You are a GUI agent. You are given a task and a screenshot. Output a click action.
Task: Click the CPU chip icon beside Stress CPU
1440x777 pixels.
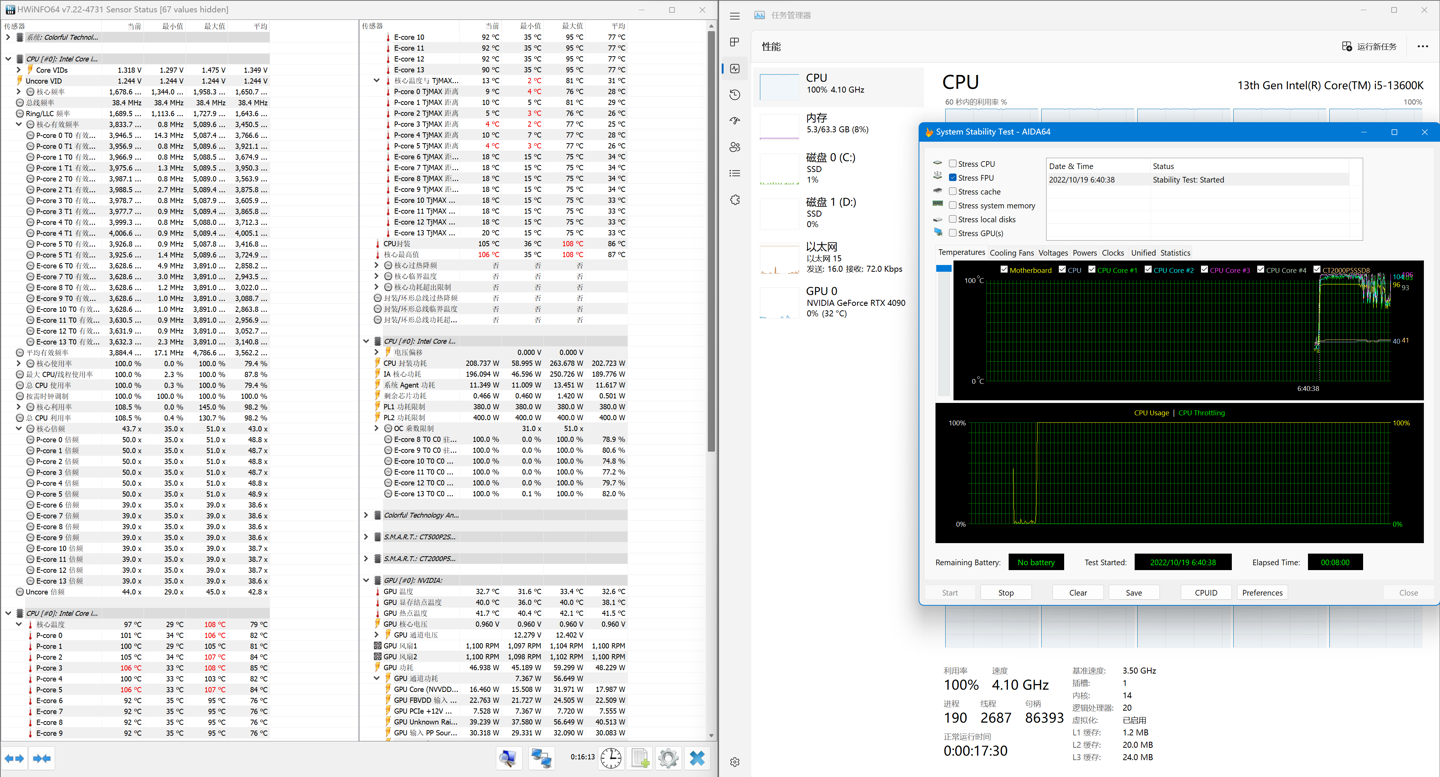point(938,163)
